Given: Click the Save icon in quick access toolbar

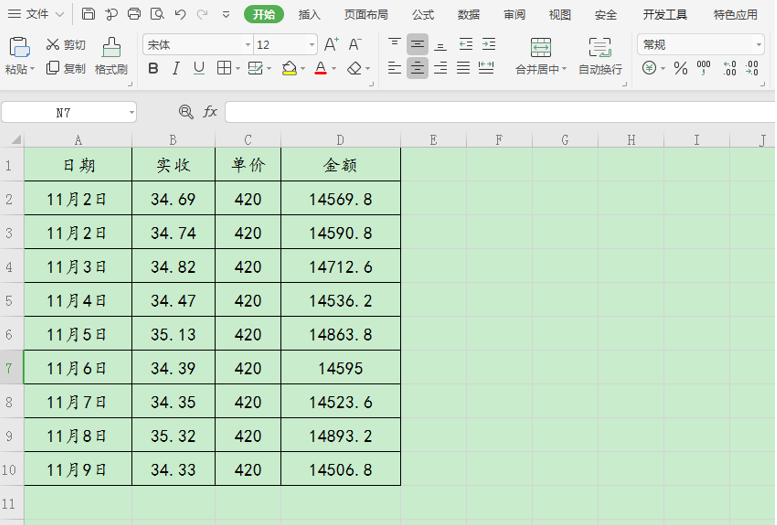Looking at the screenshot, I should [x=88, y=14].
